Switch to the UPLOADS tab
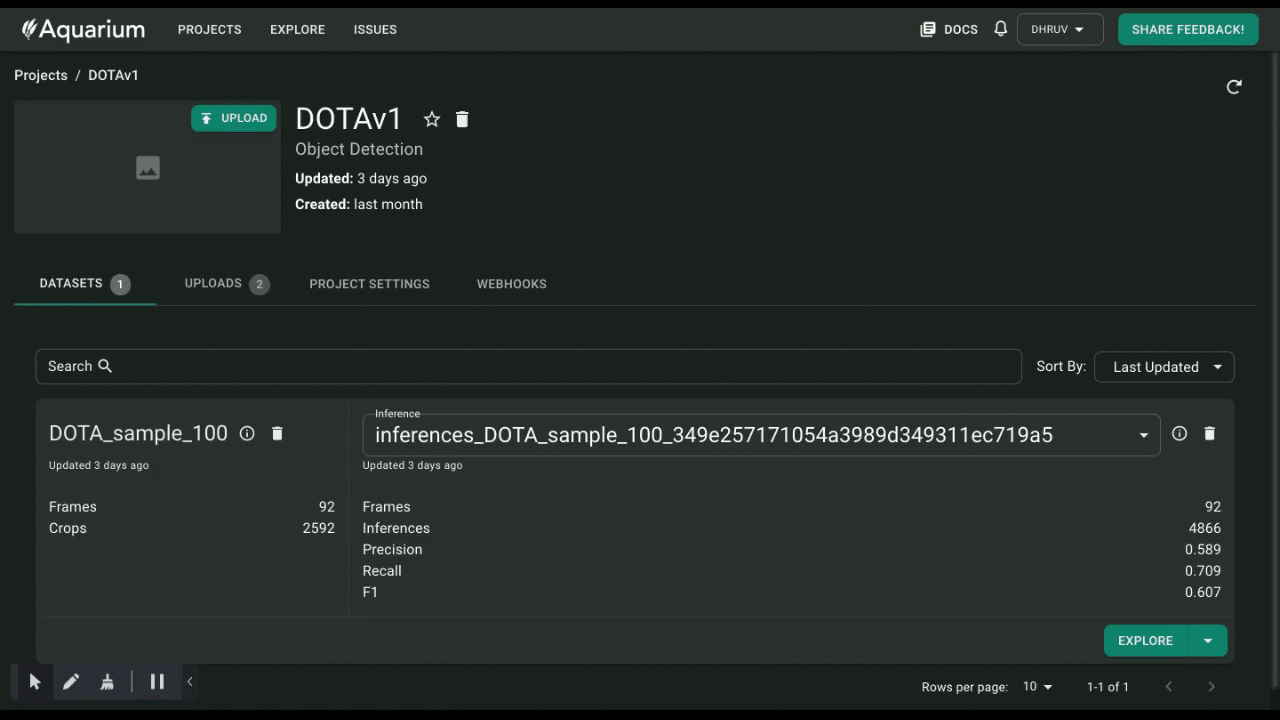Screen dimensions: 1280x720 pyautogui.click(x=227, y=284)
